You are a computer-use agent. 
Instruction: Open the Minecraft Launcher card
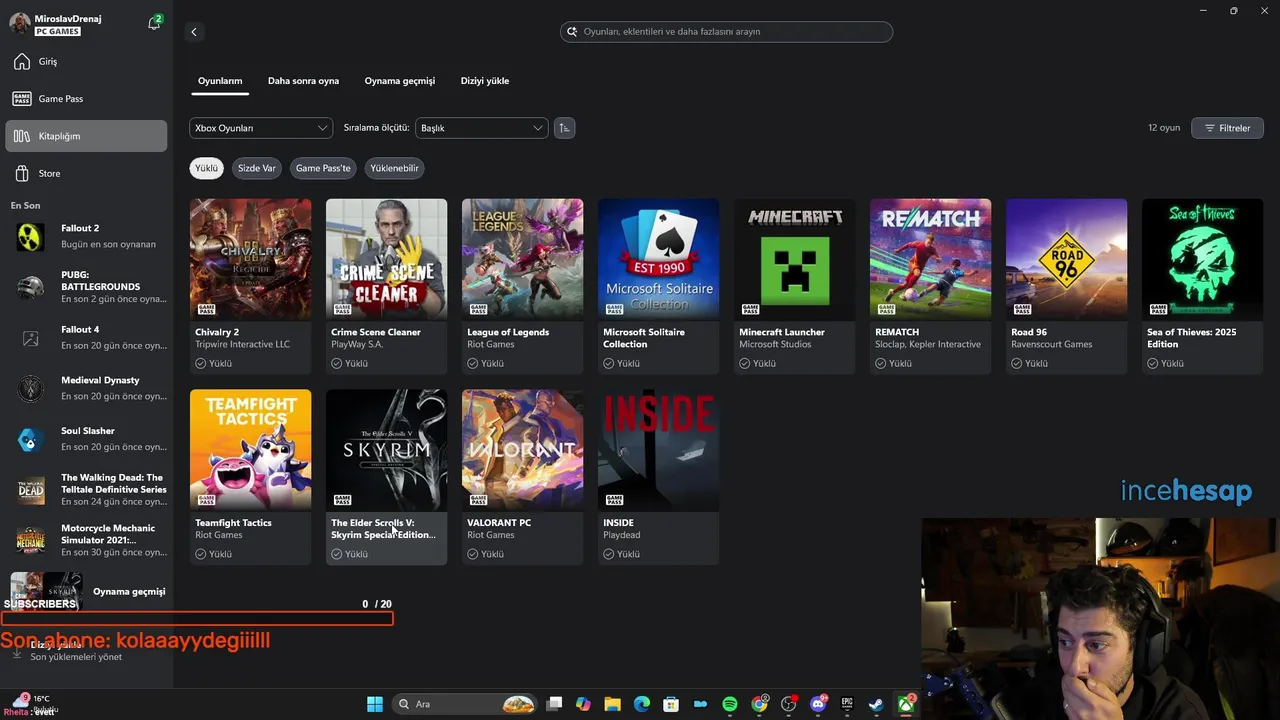point(794,286)
